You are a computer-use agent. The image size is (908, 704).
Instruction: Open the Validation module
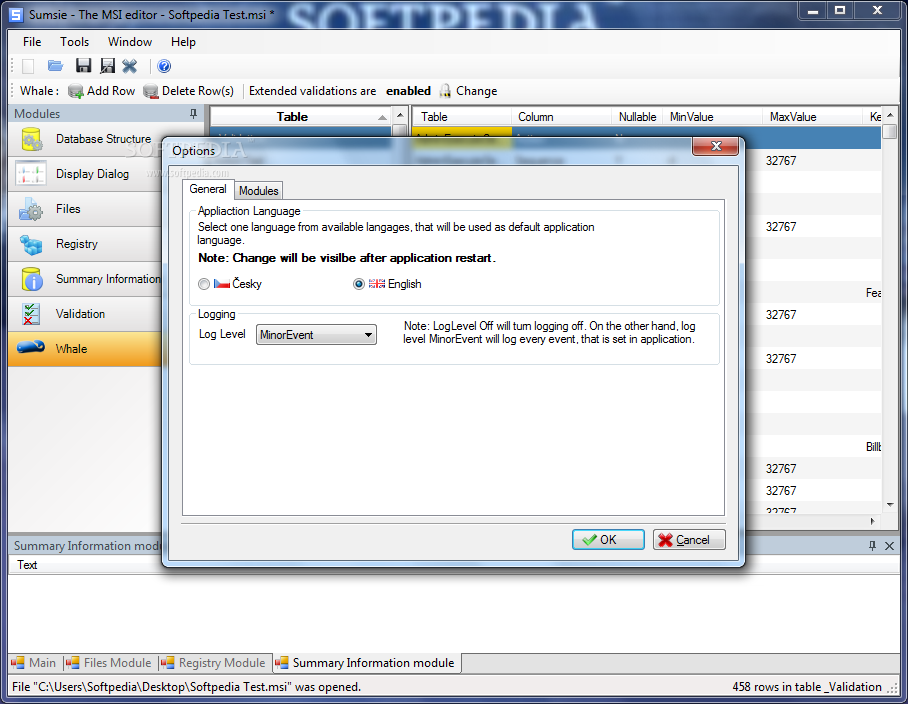(x=85, y=314)
